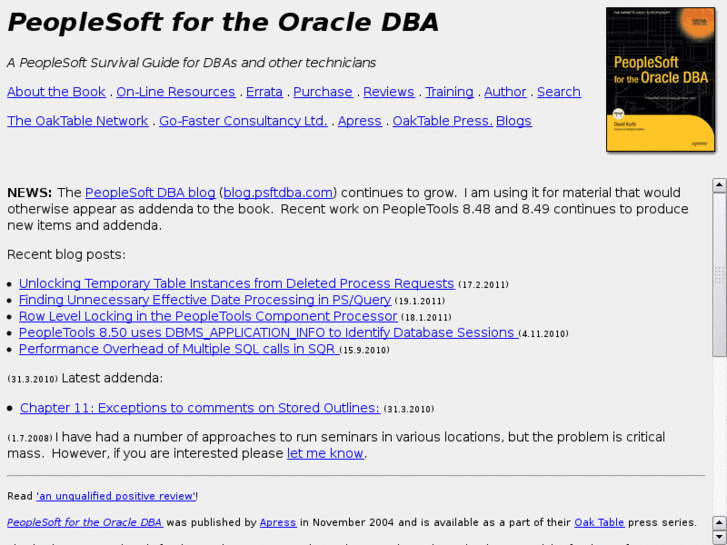The image size is (727, 545).
Task: Click the Search navigation link
Action: (558, 92)
